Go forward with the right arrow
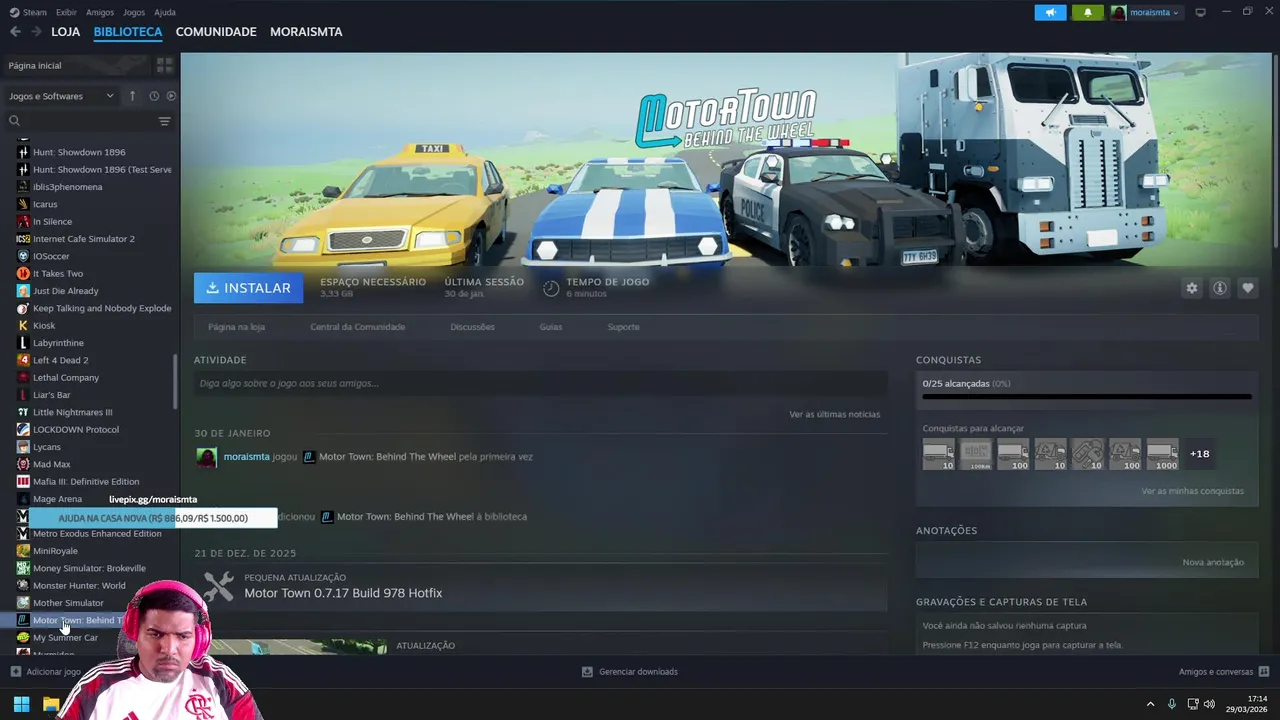Image resolution: width=1280 pixels, height=720 pixels. [36, 32]
